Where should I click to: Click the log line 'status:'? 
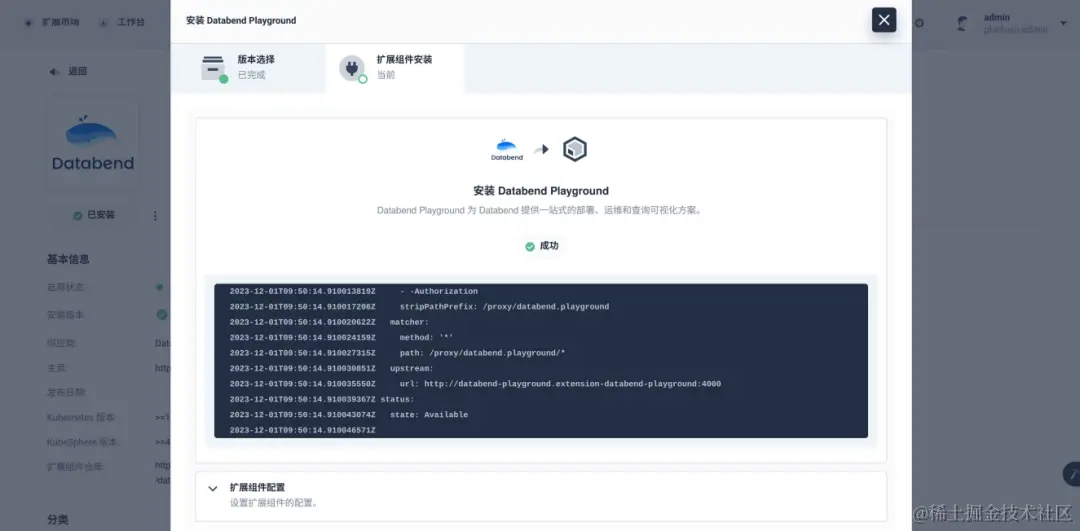[x=322, y=399]
